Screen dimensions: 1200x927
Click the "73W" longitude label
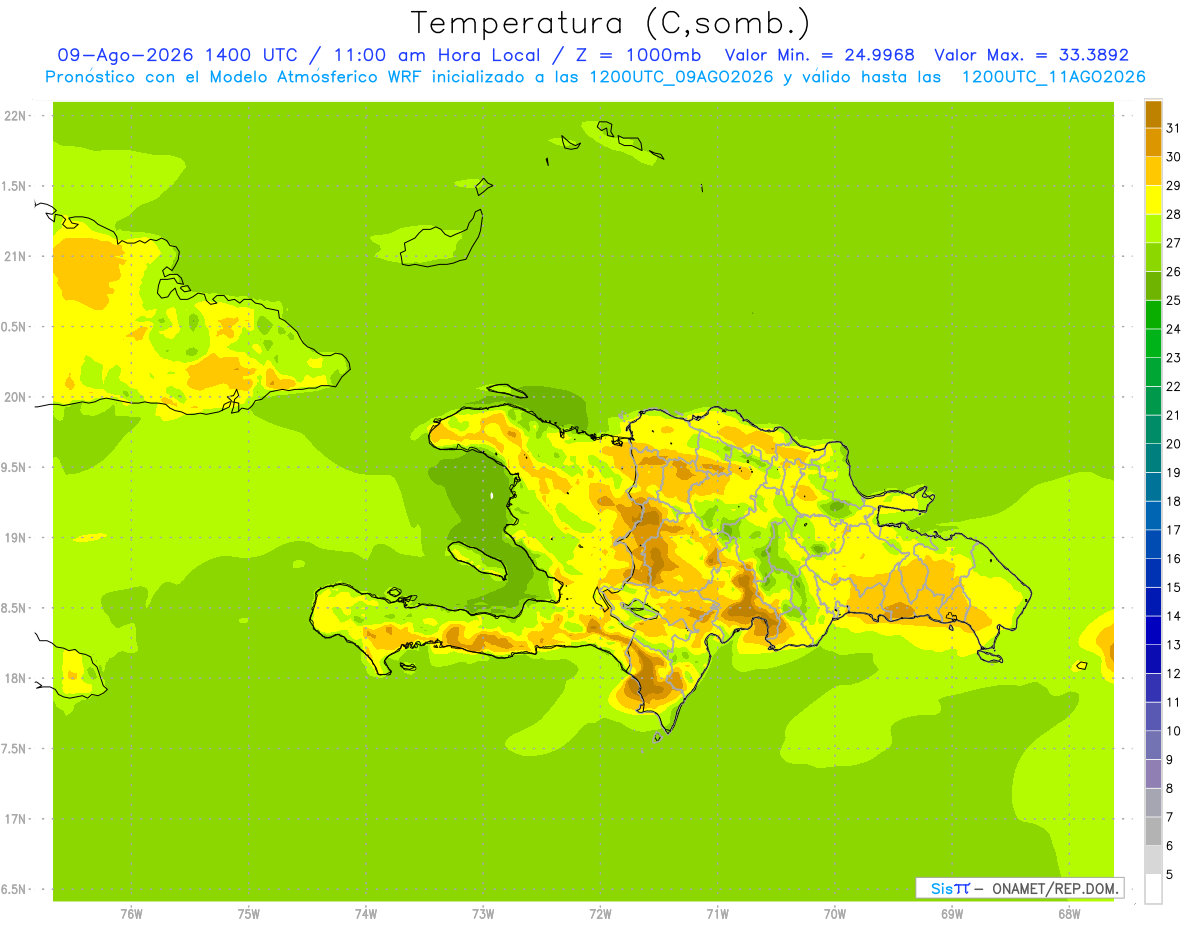[483, 914]
